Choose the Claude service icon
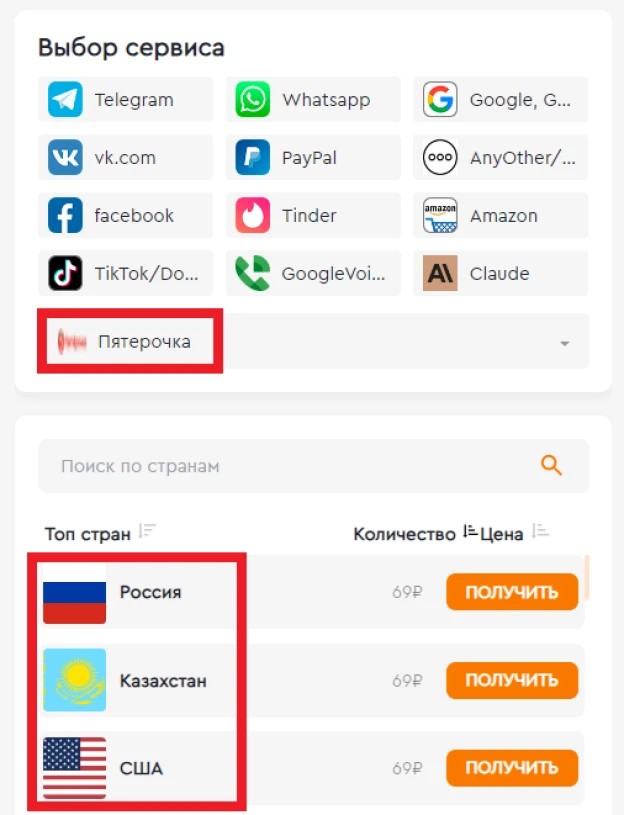Image resolution: width=624 pixels, height=815 pixels. pyautogui.click(x=440, y=273)
